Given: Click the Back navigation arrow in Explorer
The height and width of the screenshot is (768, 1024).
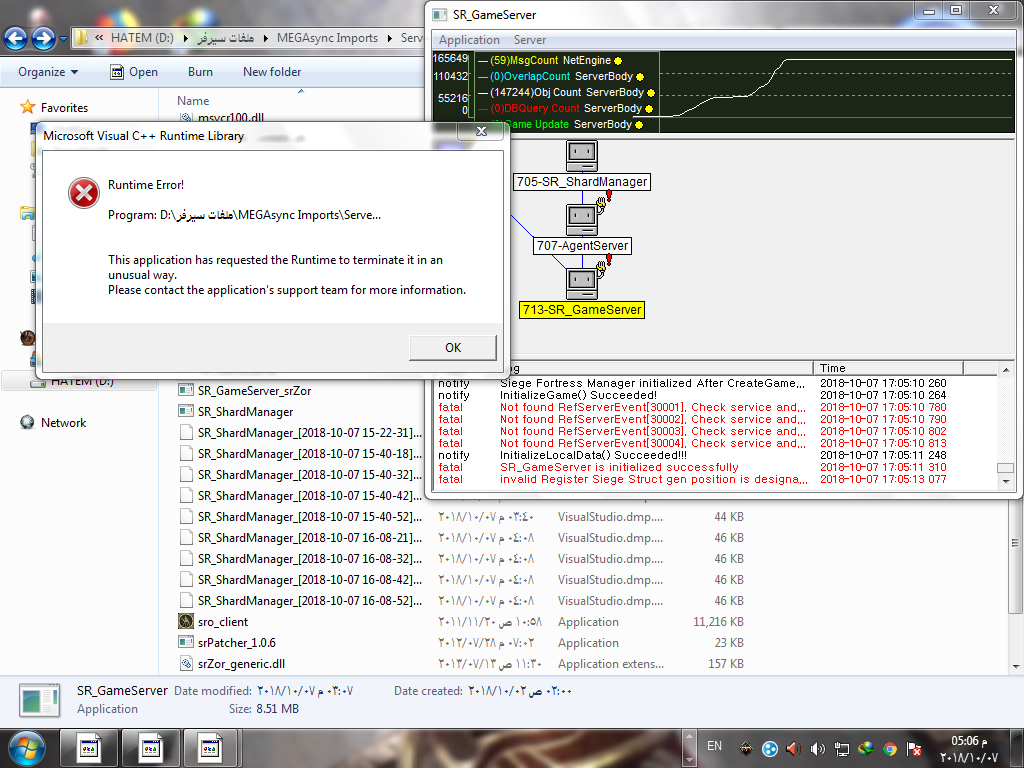Looking at the screenshot, I should [16, 39].
